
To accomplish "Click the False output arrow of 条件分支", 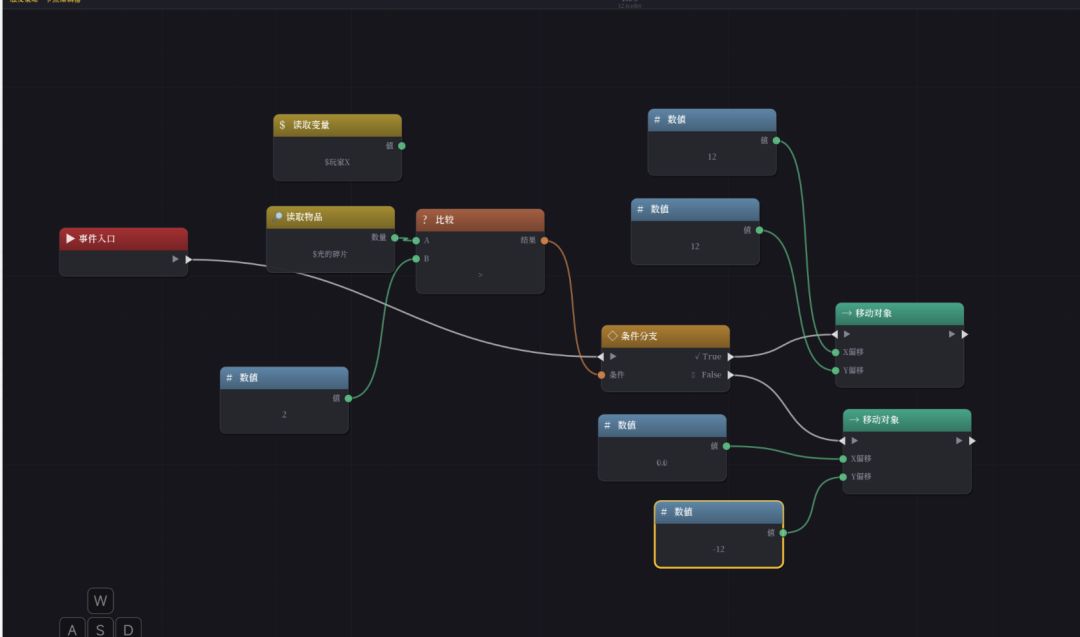I will (x=731, y=375).
